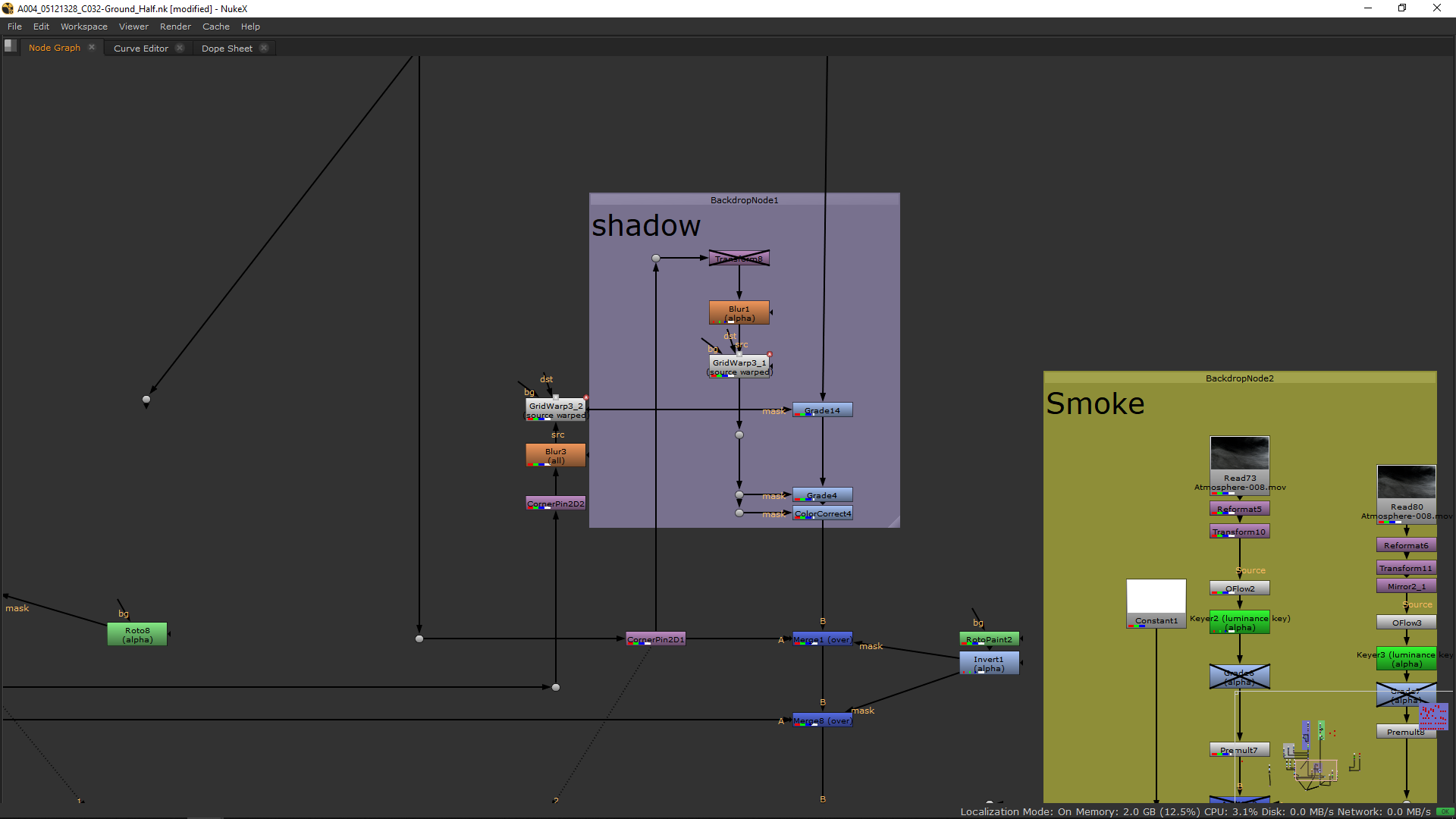
Task: Switch to the Curve Editor tab
Action: coord(140,48)
